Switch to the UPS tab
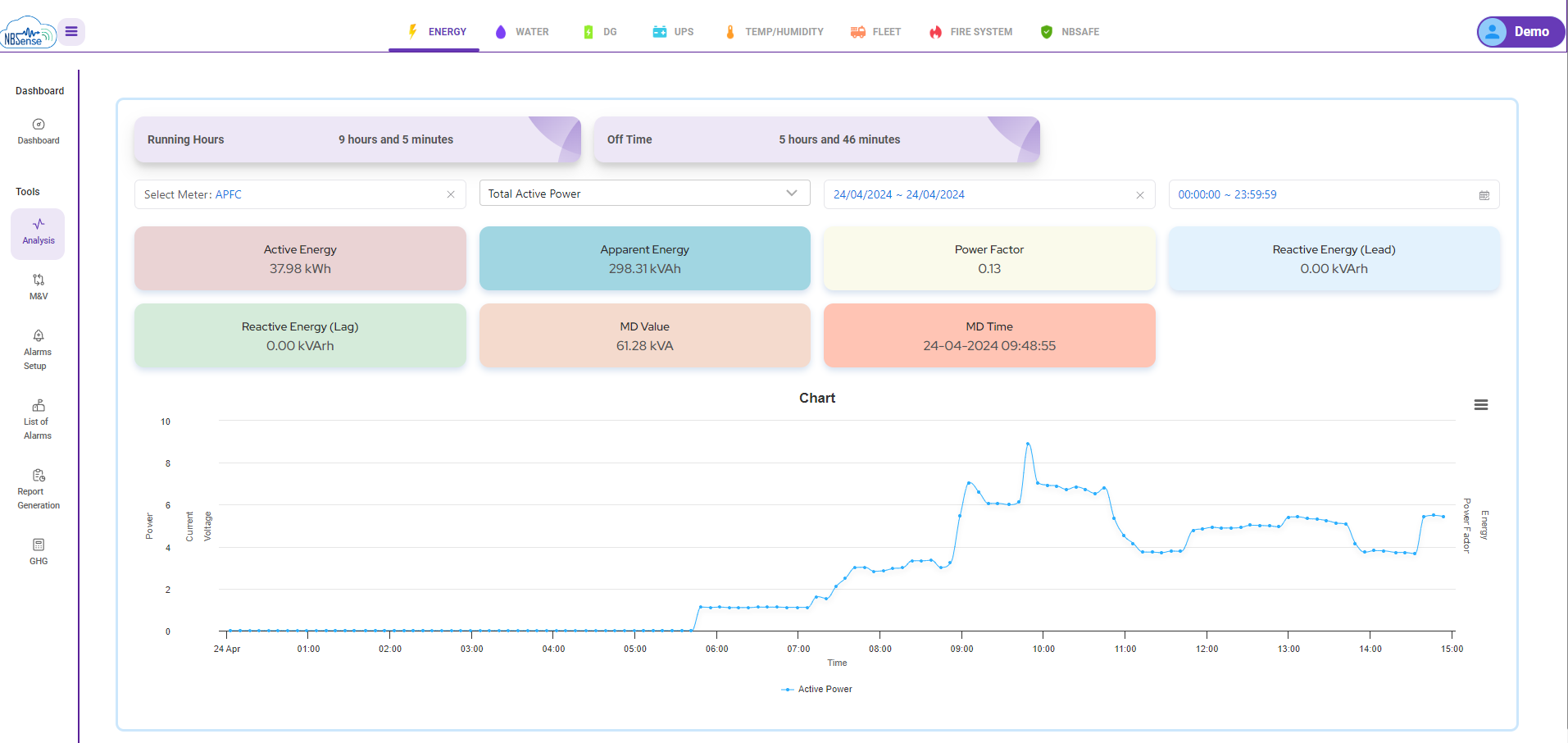 (x=673, y=32)
